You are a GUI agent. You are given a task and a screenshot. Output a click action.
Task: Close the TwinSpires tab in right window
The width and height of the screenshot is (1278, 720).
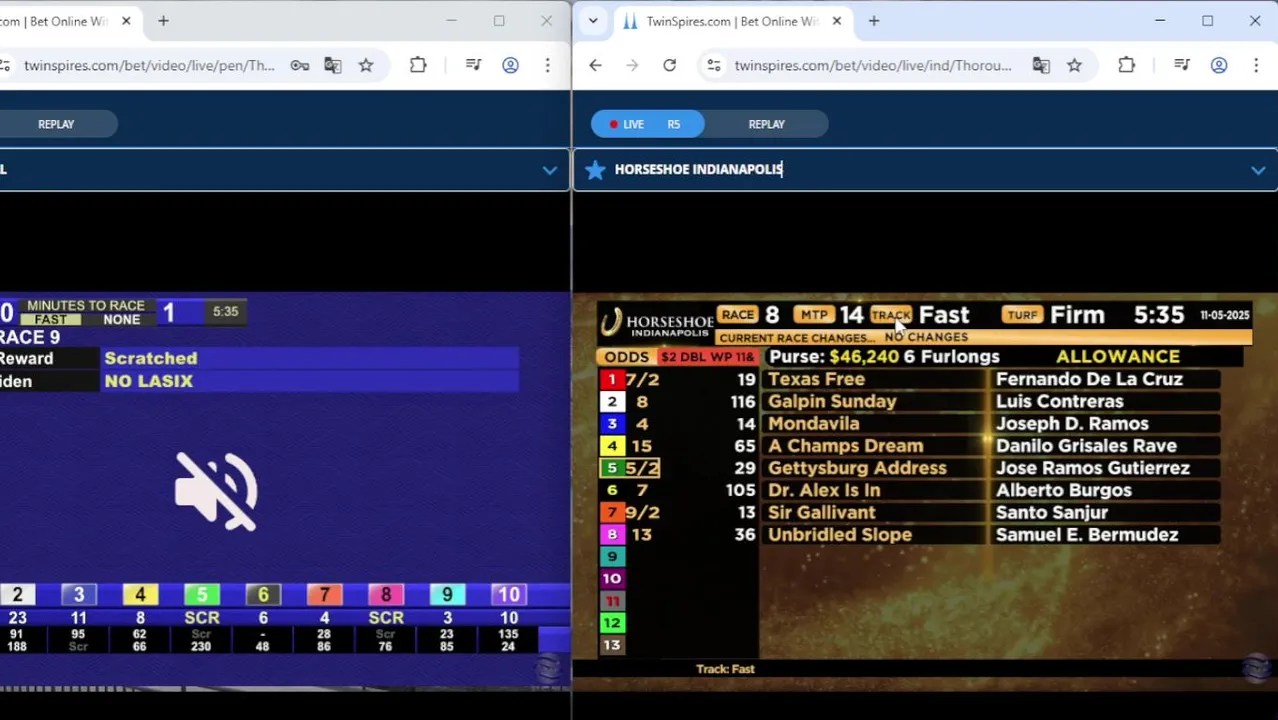point(837,21)
